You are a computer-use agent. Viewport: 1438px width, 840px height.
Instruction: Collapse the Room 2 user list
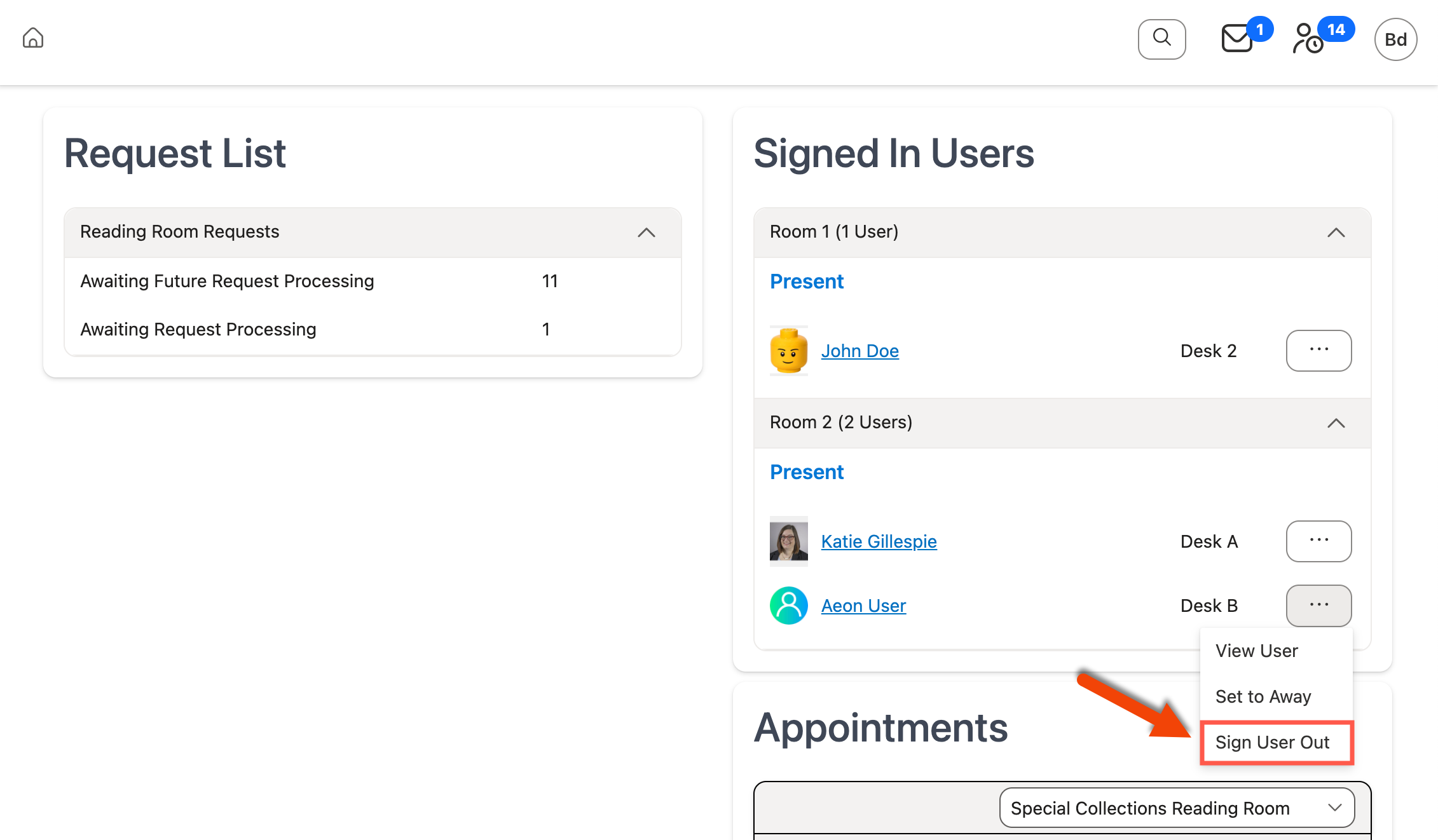pos(1336,423)
